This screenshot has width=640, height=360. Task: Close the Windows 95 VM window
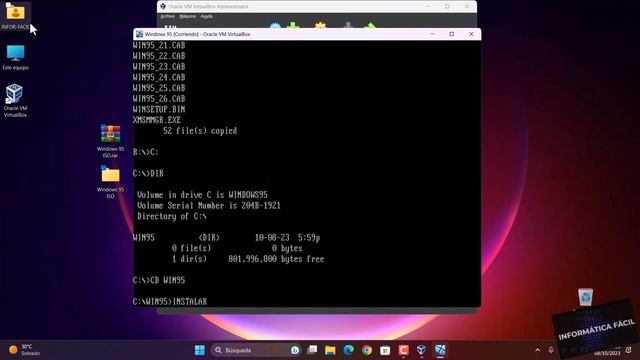[x=471, y=34]
